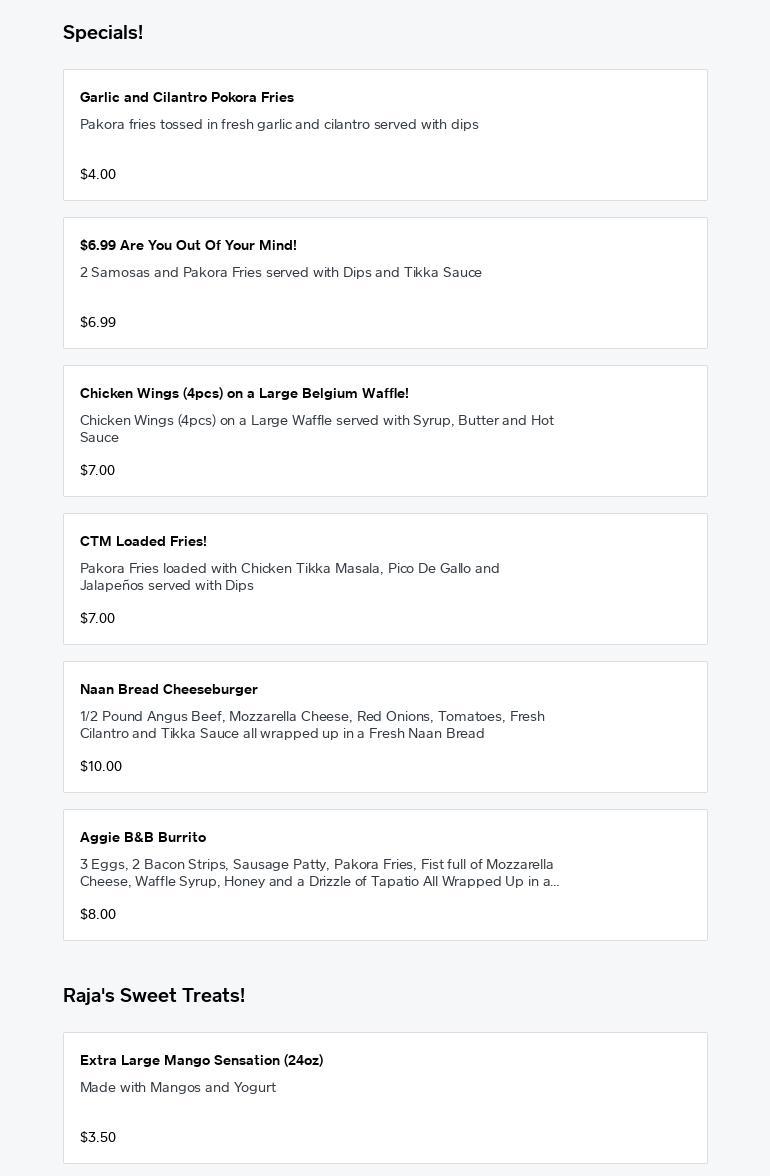Open the Aggie B&B Burrito item
The width and height of the screenshot is (770, 1176).
[x=143, y=837]
